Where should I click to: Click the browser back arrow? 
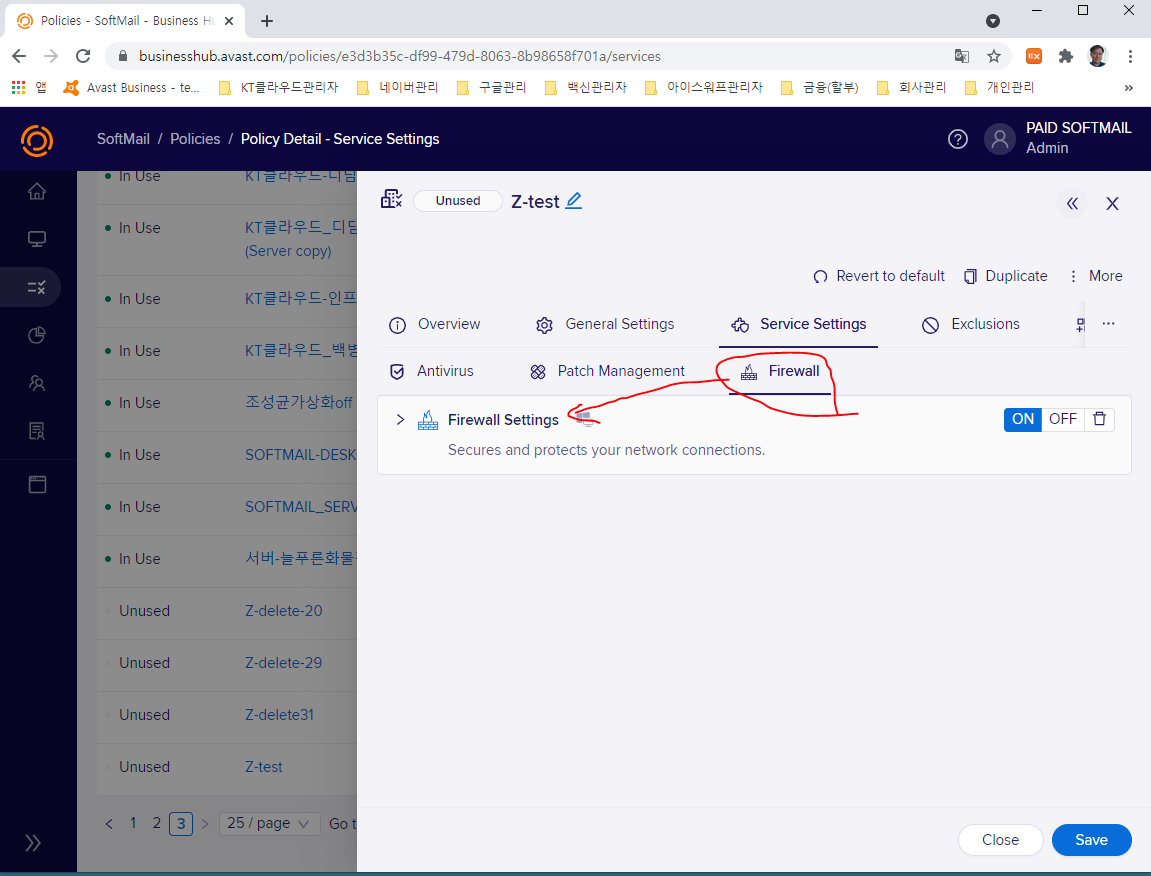19,56
